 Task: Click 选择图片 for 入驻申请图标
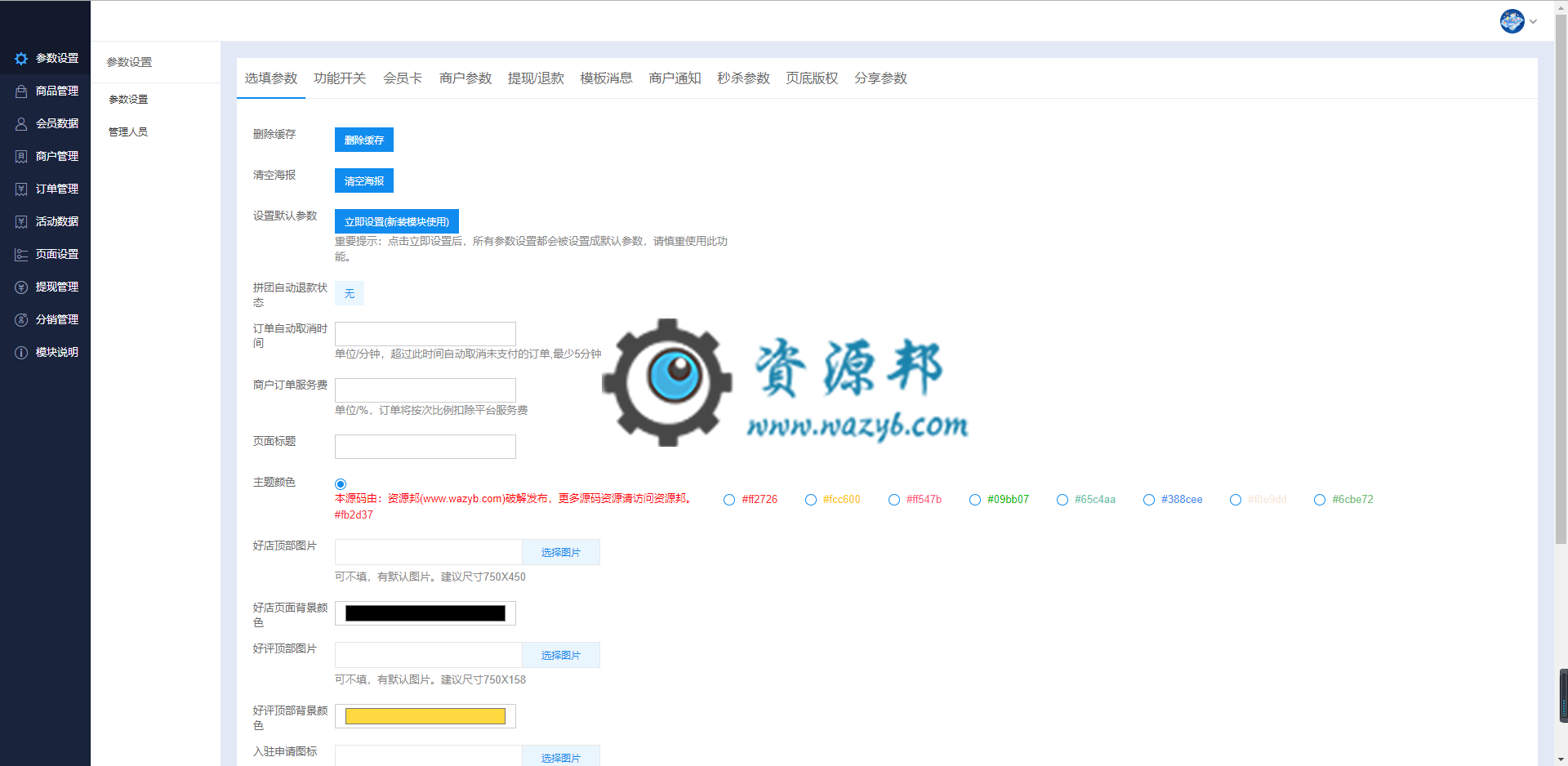[x=561, y=756]
